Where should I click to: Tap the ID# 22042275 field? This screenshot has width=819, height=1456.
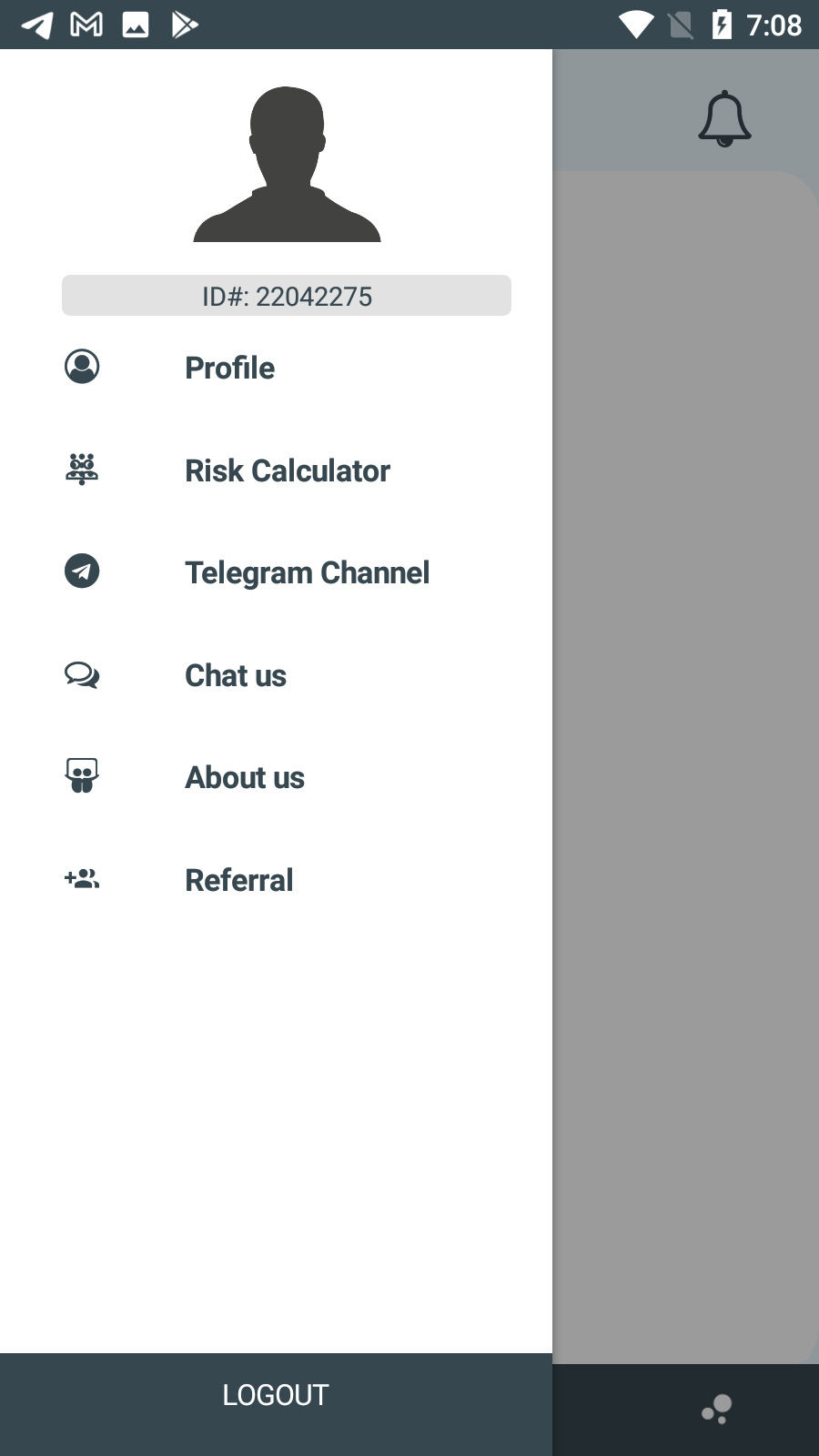pyautogui.click(x=287, y=296)
